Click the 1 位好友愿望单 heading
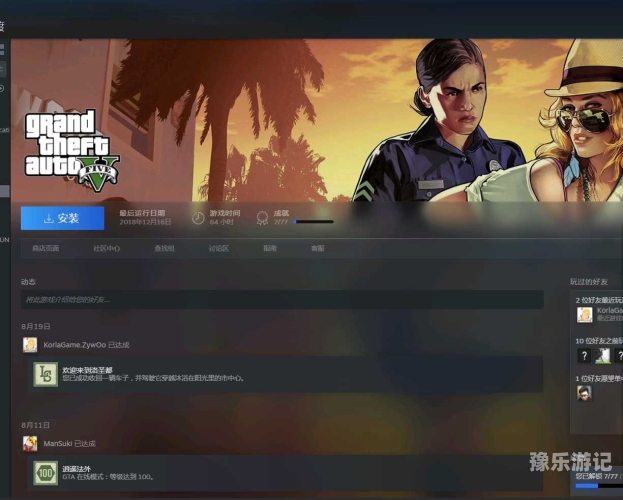 click(x=599, y=379)
